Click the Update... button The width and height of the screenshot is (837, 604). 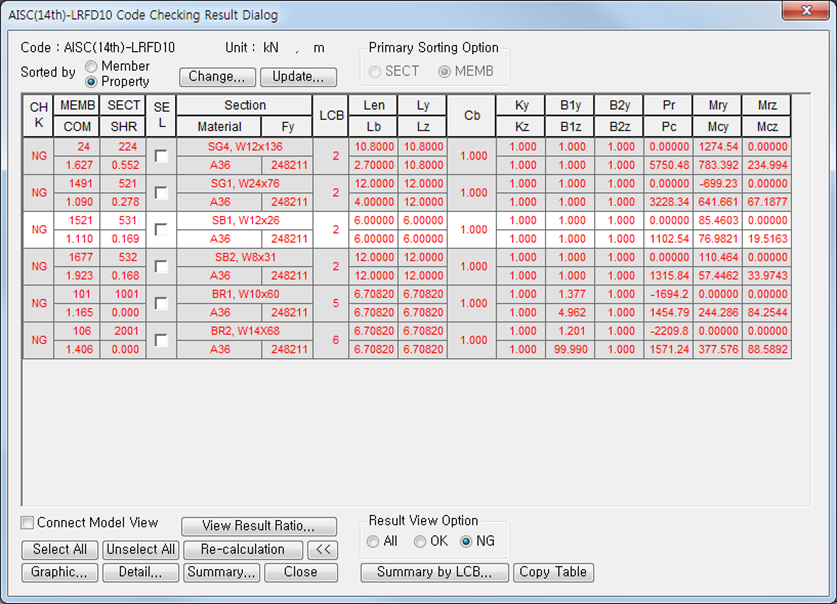(x=298, y=77)
